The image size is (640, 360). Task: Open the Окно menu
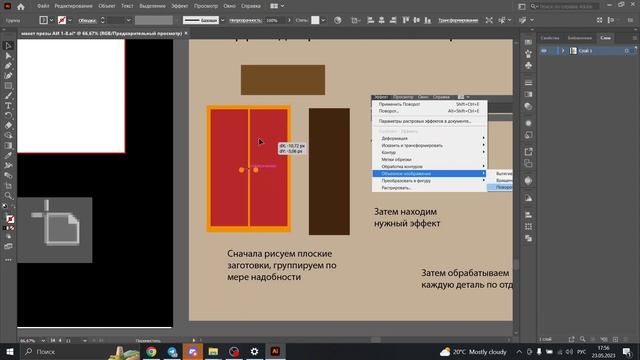[229, 6]
